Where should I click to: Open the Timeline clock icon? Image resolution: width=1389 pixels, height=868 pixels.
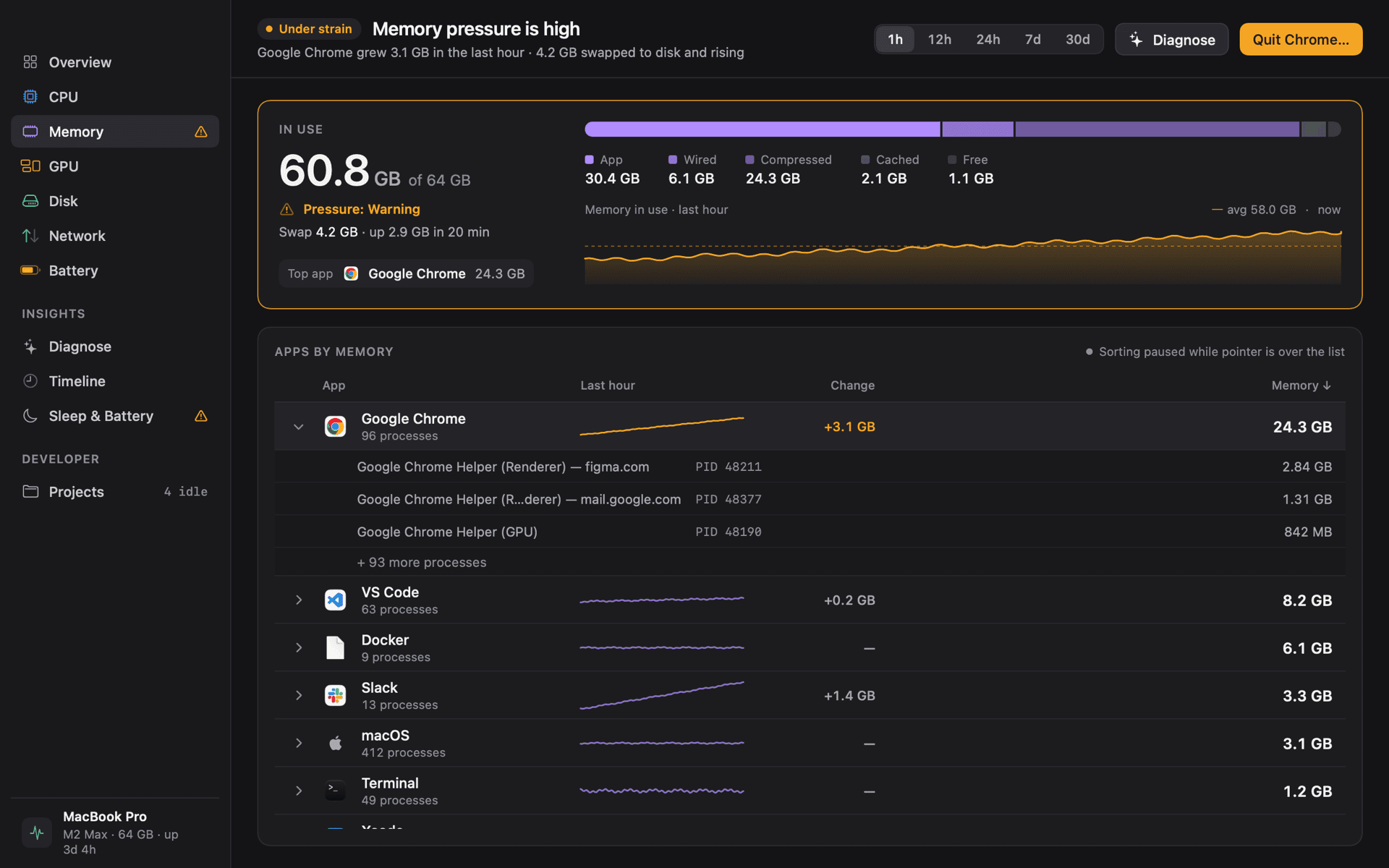click(x=30, y=381)
